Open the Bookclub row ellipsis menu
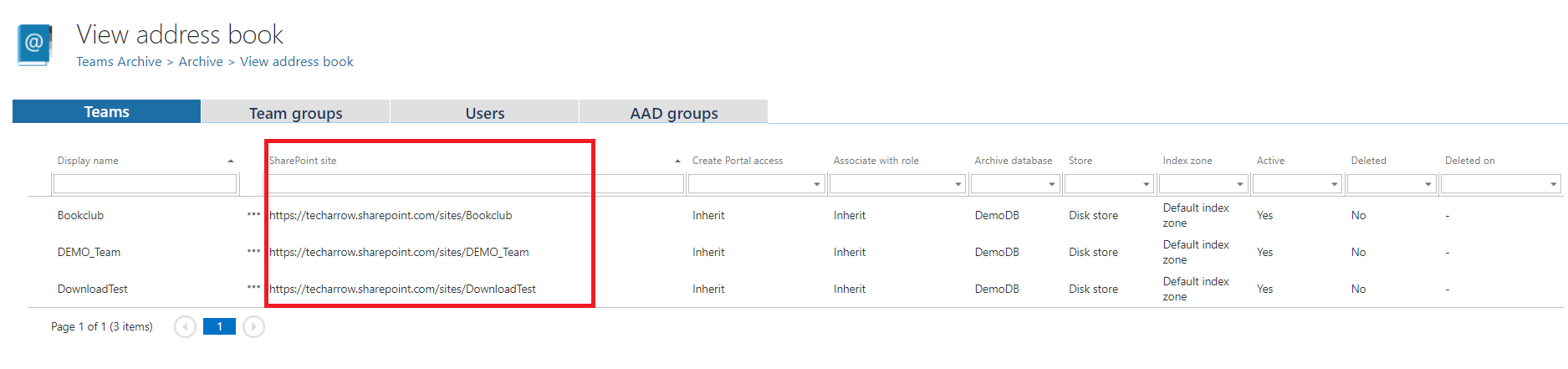This screenshot has height=369, width=1568. click(x=253, y=214)
